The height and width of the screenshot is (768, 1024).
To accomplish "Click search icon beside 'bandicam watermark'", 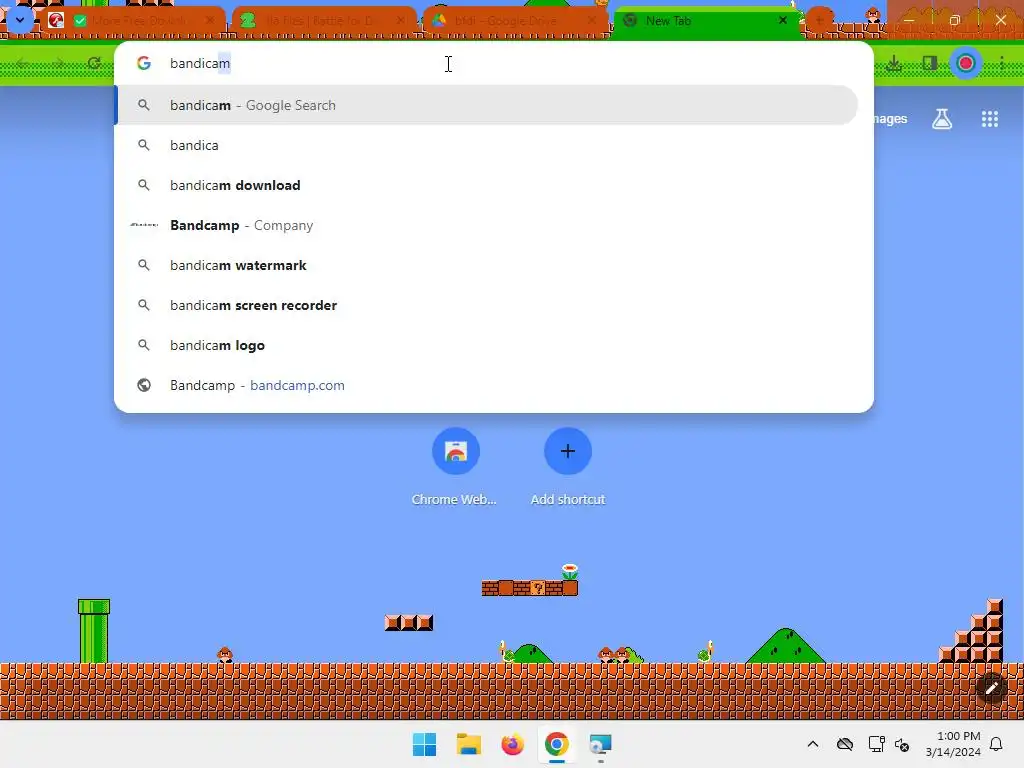I will click(x=144, y=265).
